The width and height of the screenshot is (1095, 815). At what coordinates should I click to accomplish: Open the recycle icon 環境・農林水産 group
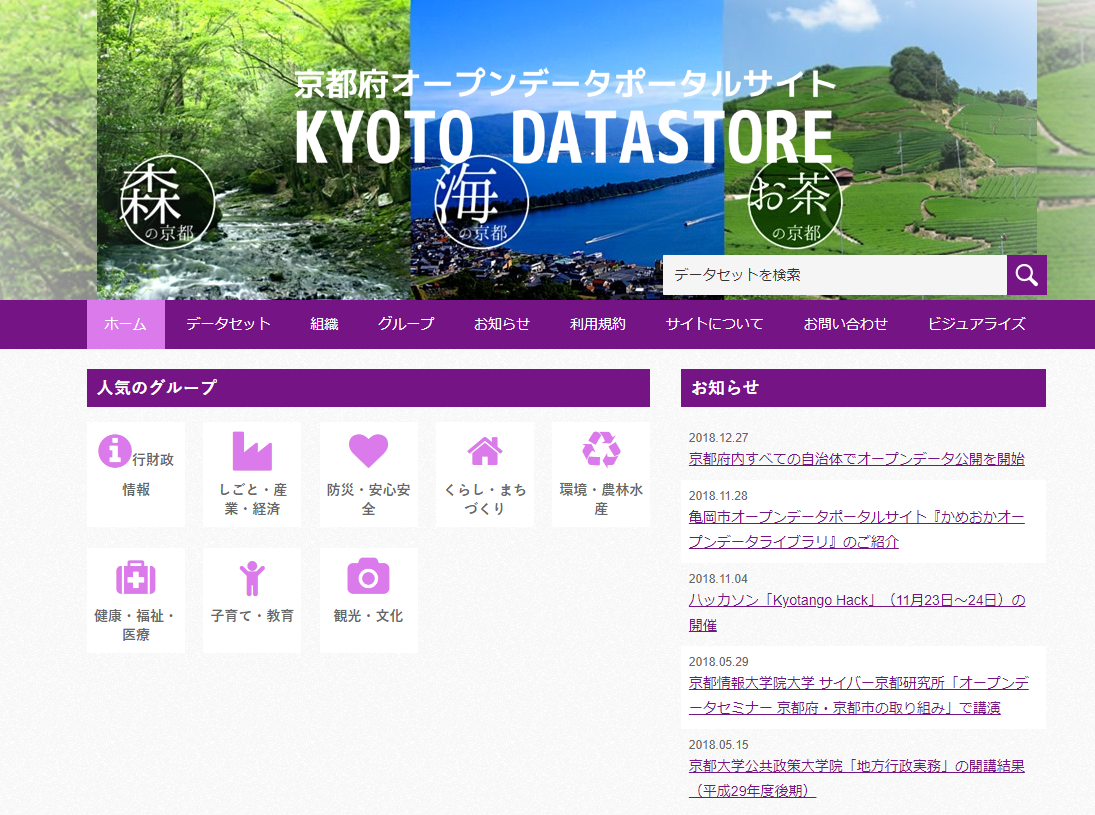click(x=601, y=451)
